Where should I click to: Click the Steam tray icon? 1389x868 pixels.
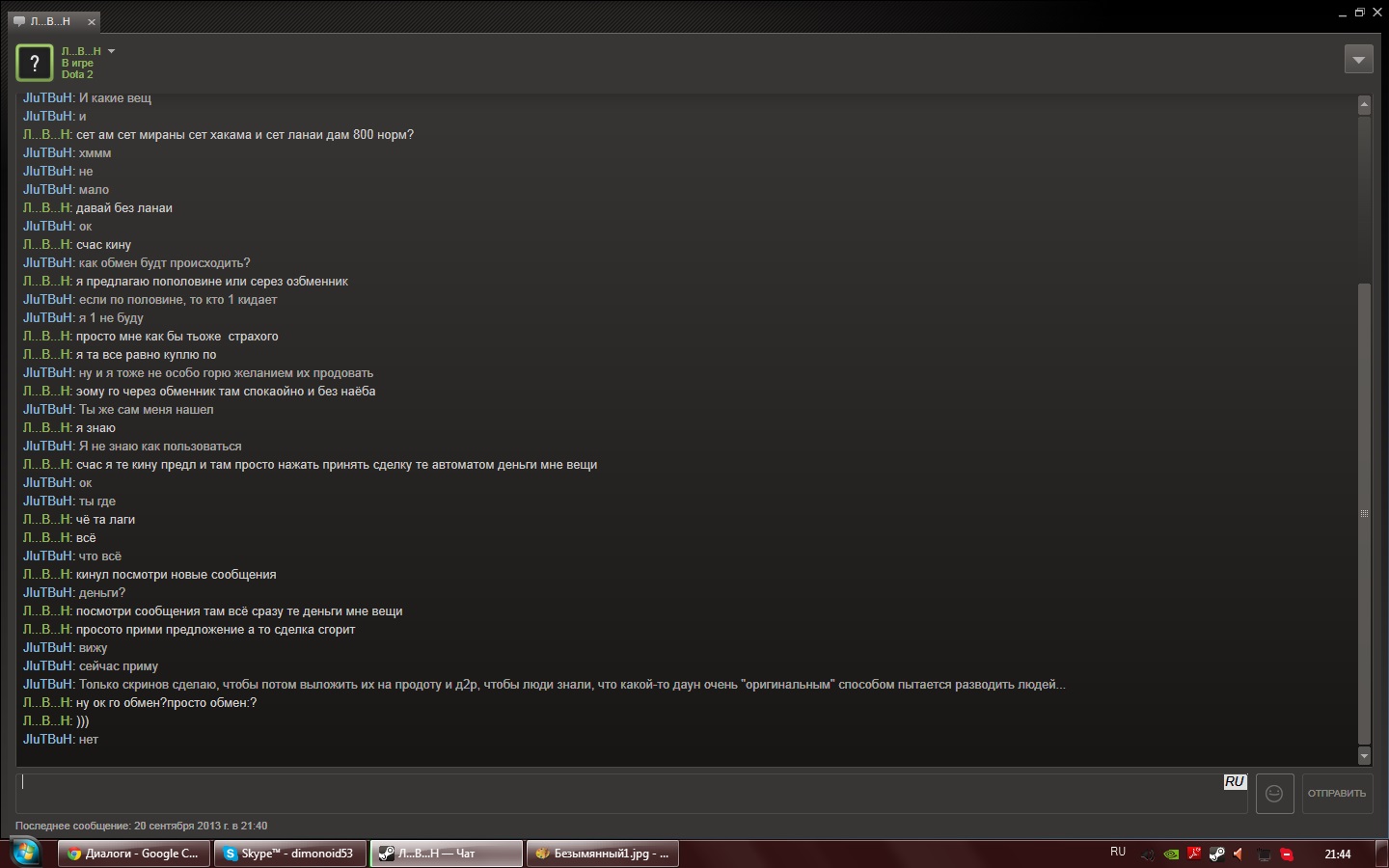1217,854
